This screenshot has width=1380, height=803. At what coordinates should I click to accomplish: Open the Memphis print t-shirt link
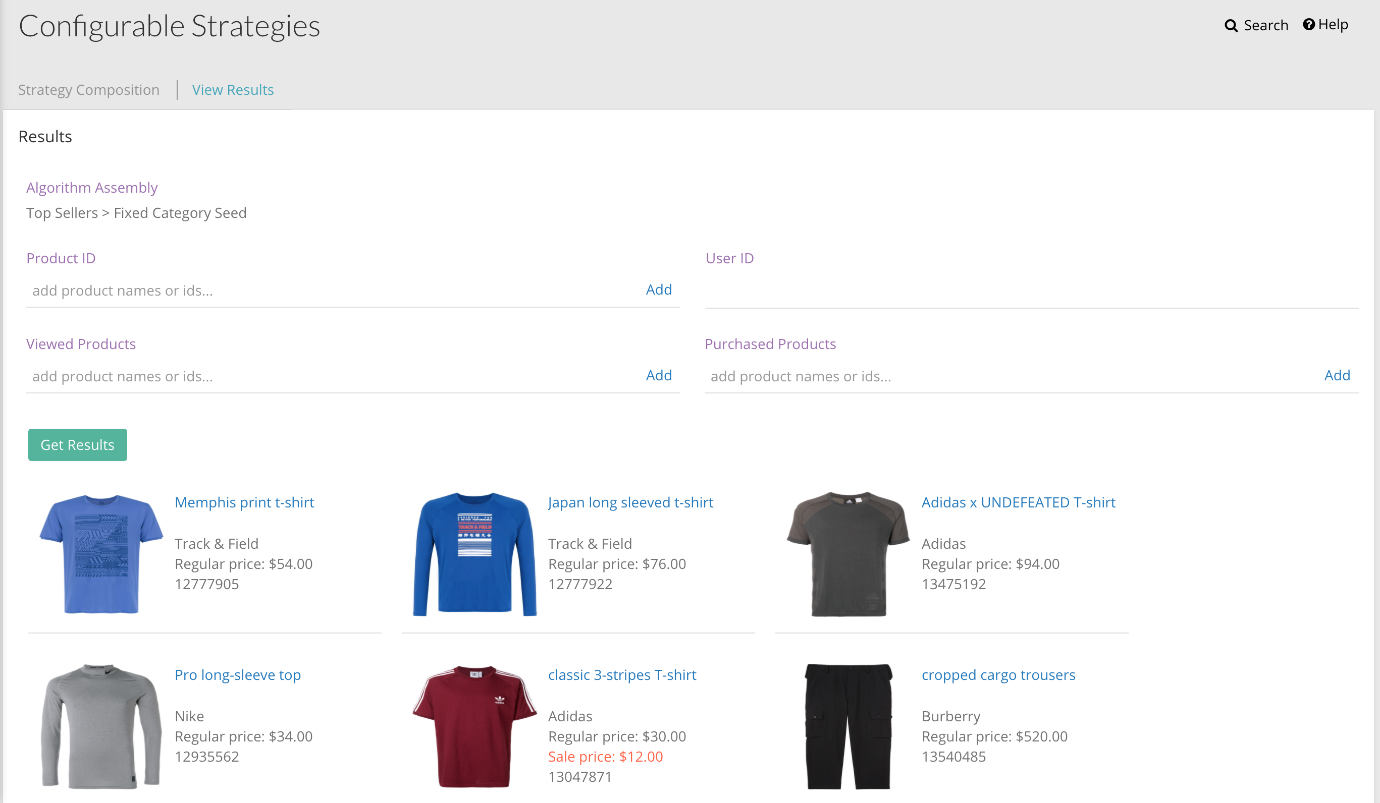pos(244,503)
